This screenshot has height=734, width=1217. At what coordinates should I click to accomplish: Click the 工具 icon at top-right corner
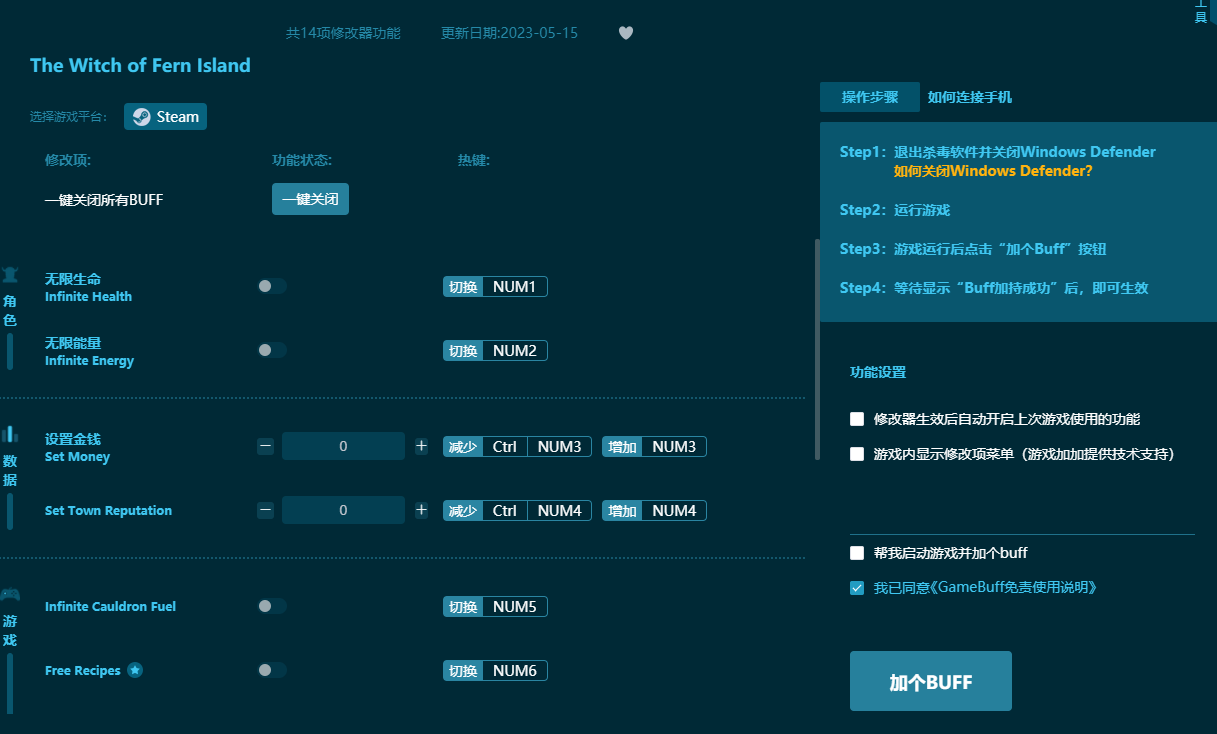[1201, 12]
